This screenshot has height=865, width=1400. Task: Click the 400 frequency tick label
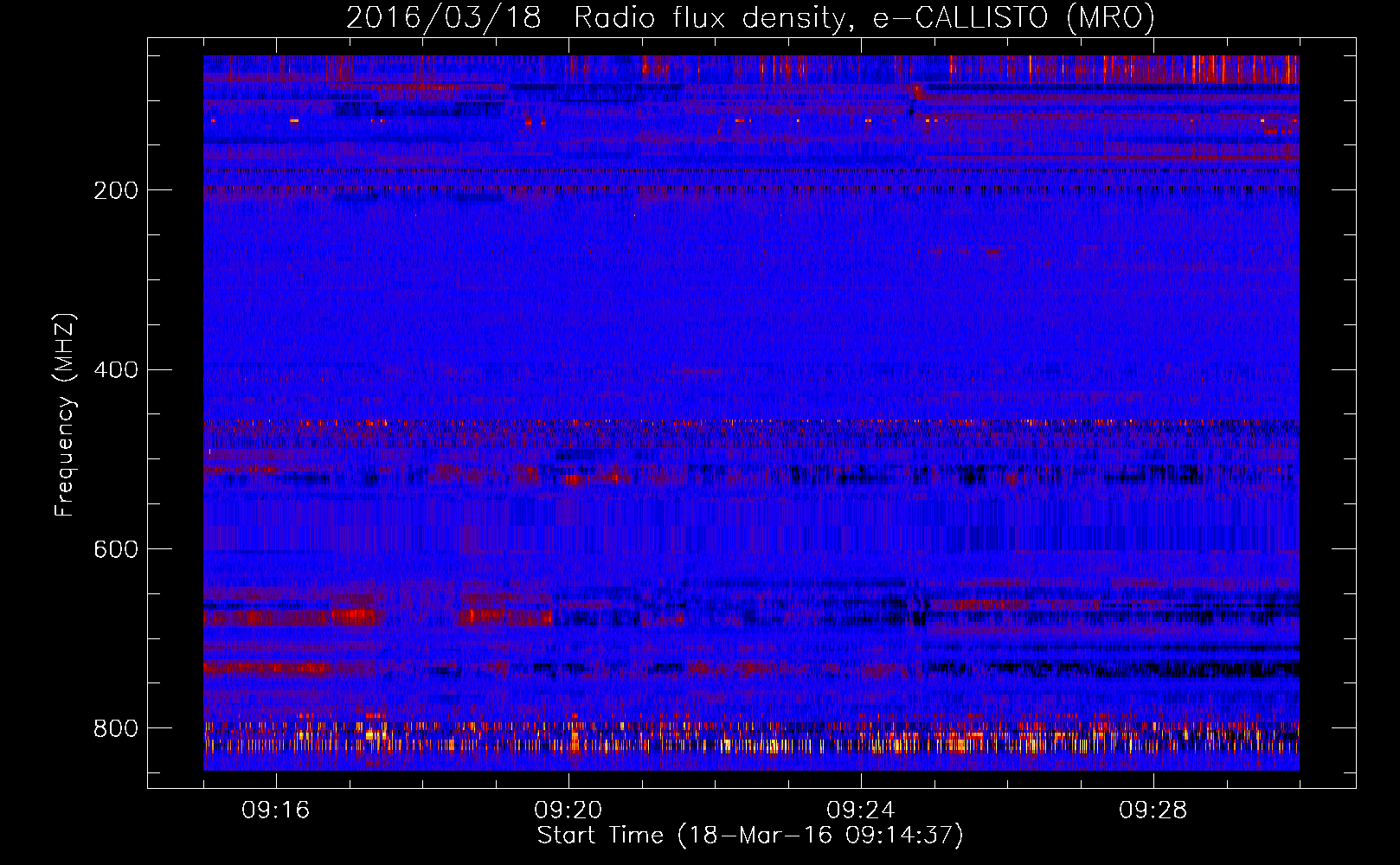click(116, 370)
